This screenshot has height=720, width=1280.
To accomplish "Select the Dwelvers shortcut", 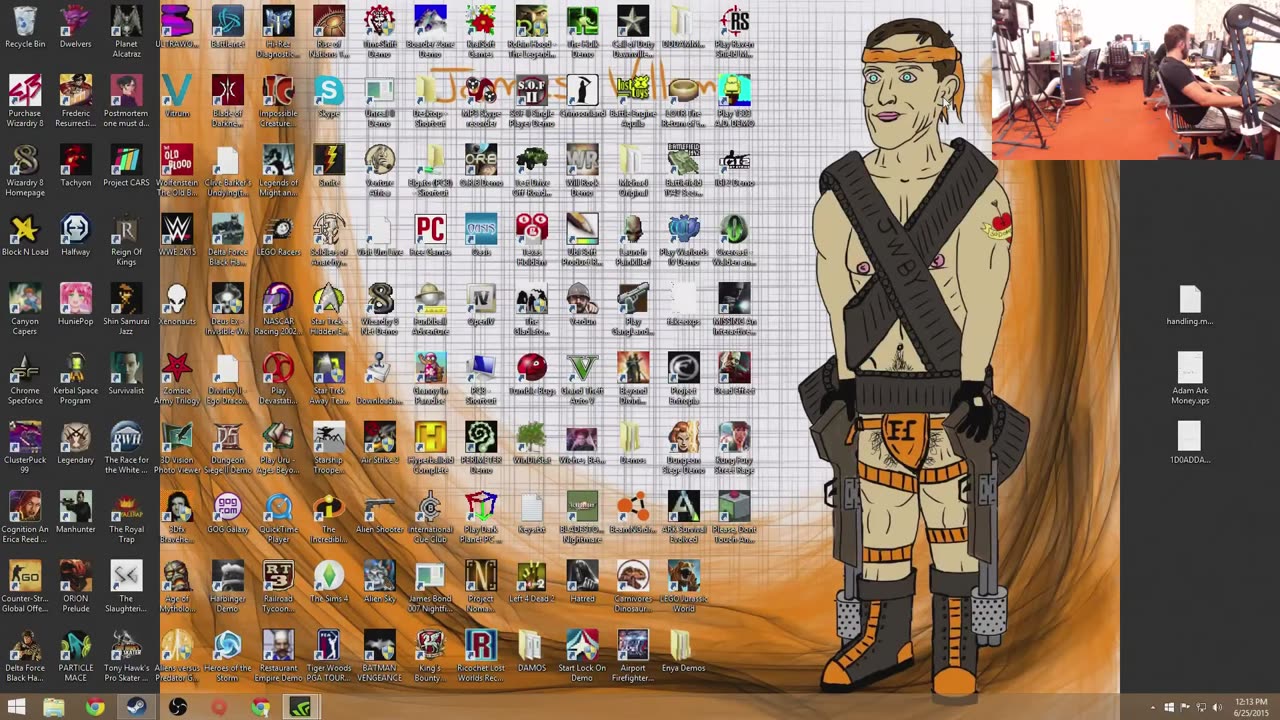I will pos(75,27).
